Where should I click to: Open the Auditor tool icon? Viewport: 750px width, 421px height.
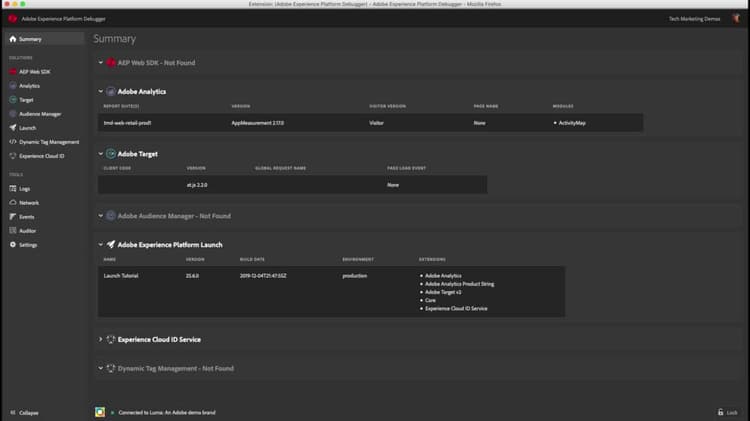13,231
